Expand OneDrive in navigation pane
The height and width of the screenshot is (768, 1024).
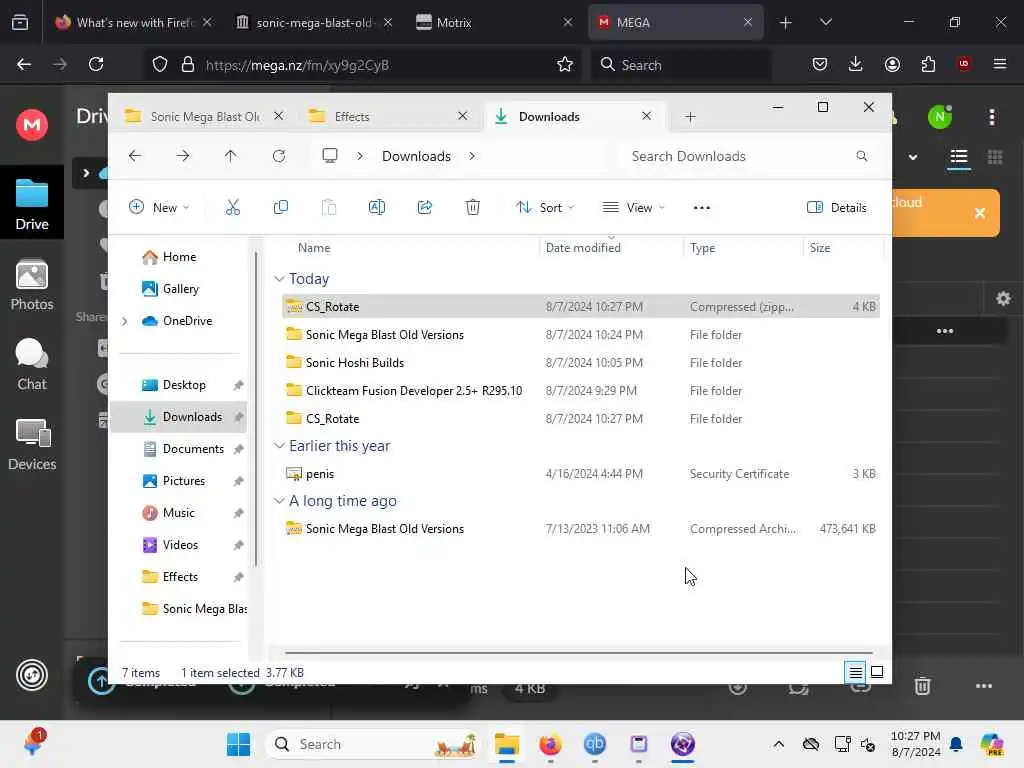[125, 321]
